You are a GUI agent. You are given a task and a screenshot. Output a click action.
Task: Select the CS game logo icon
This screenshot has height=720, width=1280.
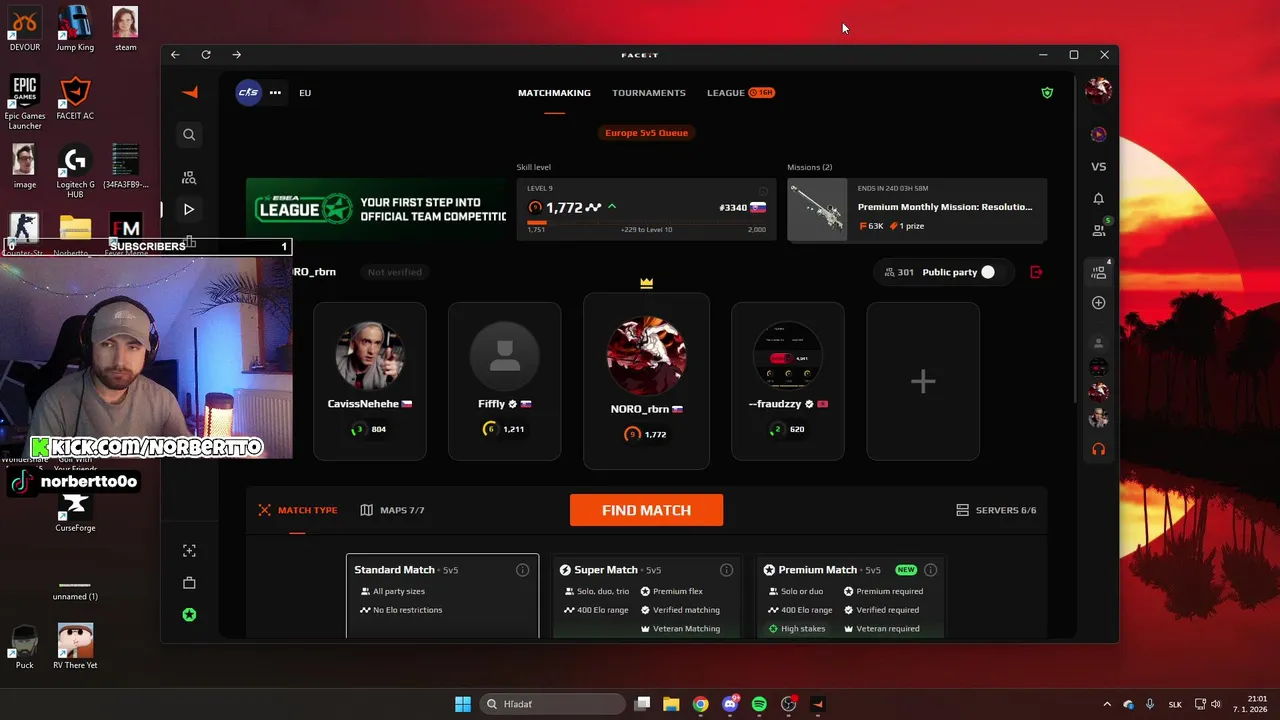[248, 92]
